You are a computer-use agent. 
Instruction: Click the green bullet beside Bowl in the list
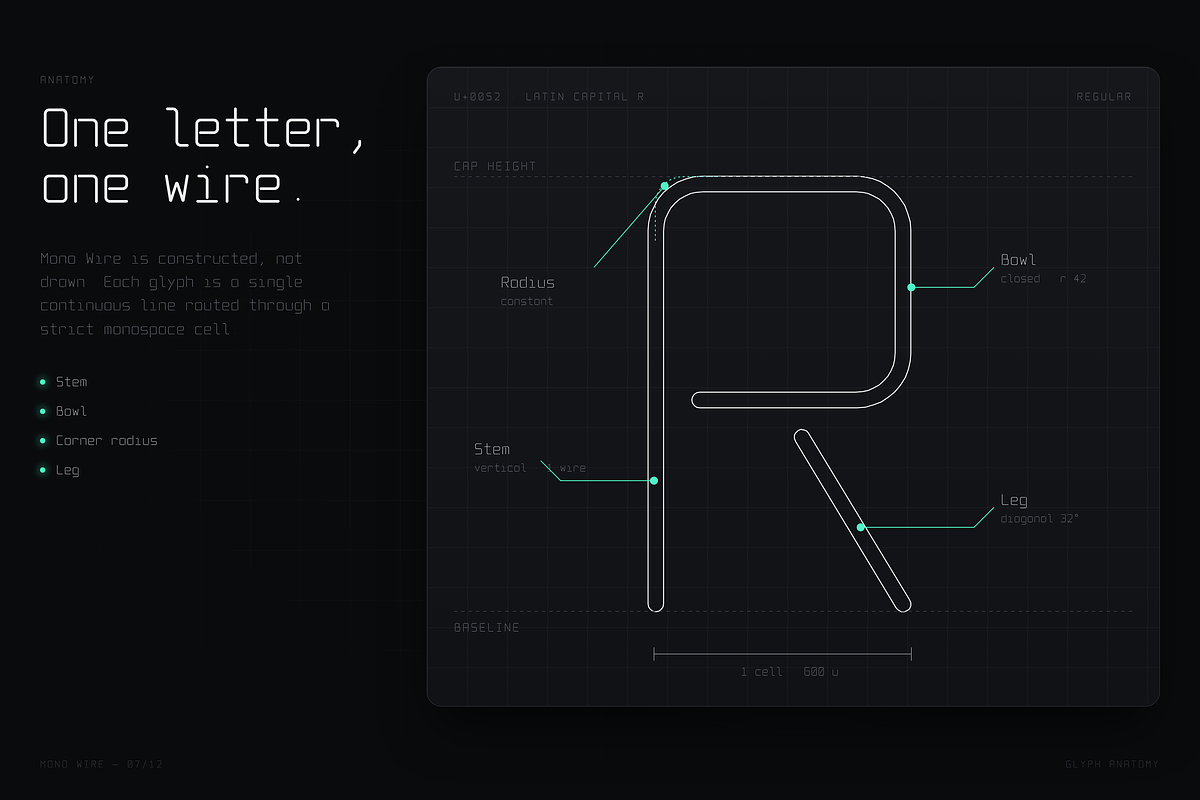[x=42, y=411]
